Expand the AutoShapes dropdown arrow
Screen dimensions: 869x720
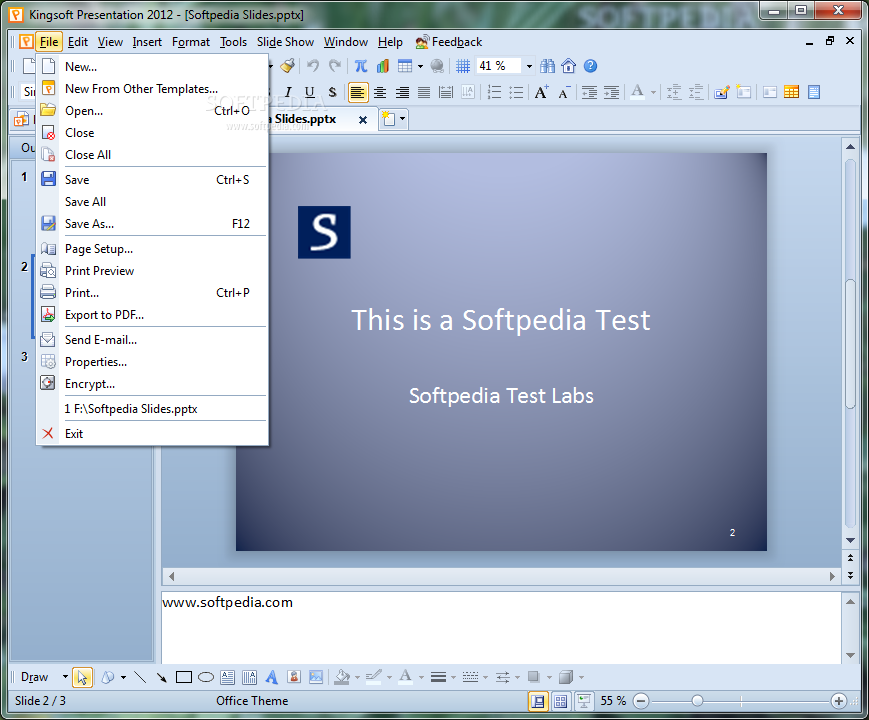[x=123, y=677]
